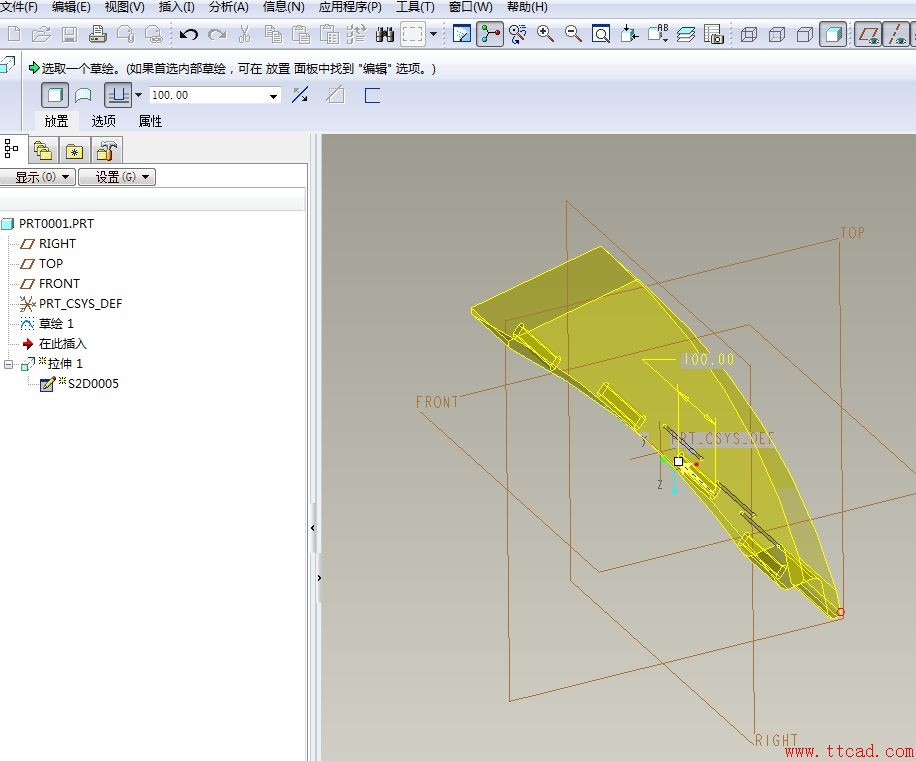Toggle datum plane display

point(868,35)
